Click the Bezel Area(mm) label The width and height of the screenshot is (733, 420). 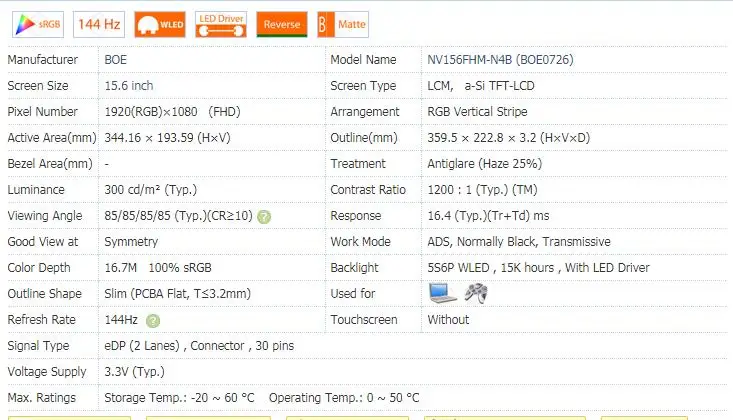point(50,164)
